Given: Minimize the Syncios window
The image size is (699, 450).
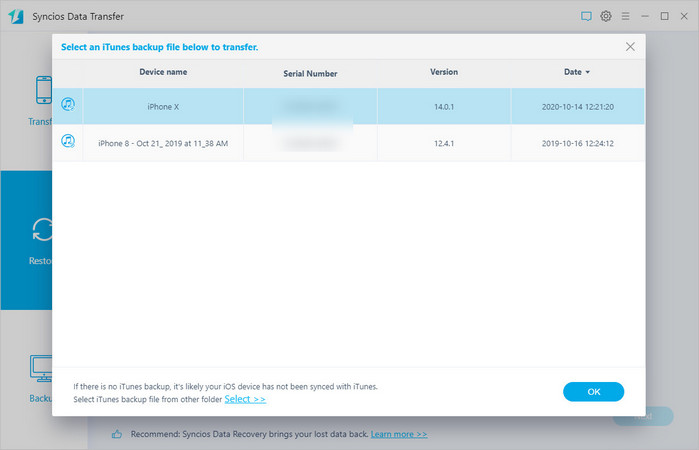Looking at the screenshot, I should click(645, 16).
